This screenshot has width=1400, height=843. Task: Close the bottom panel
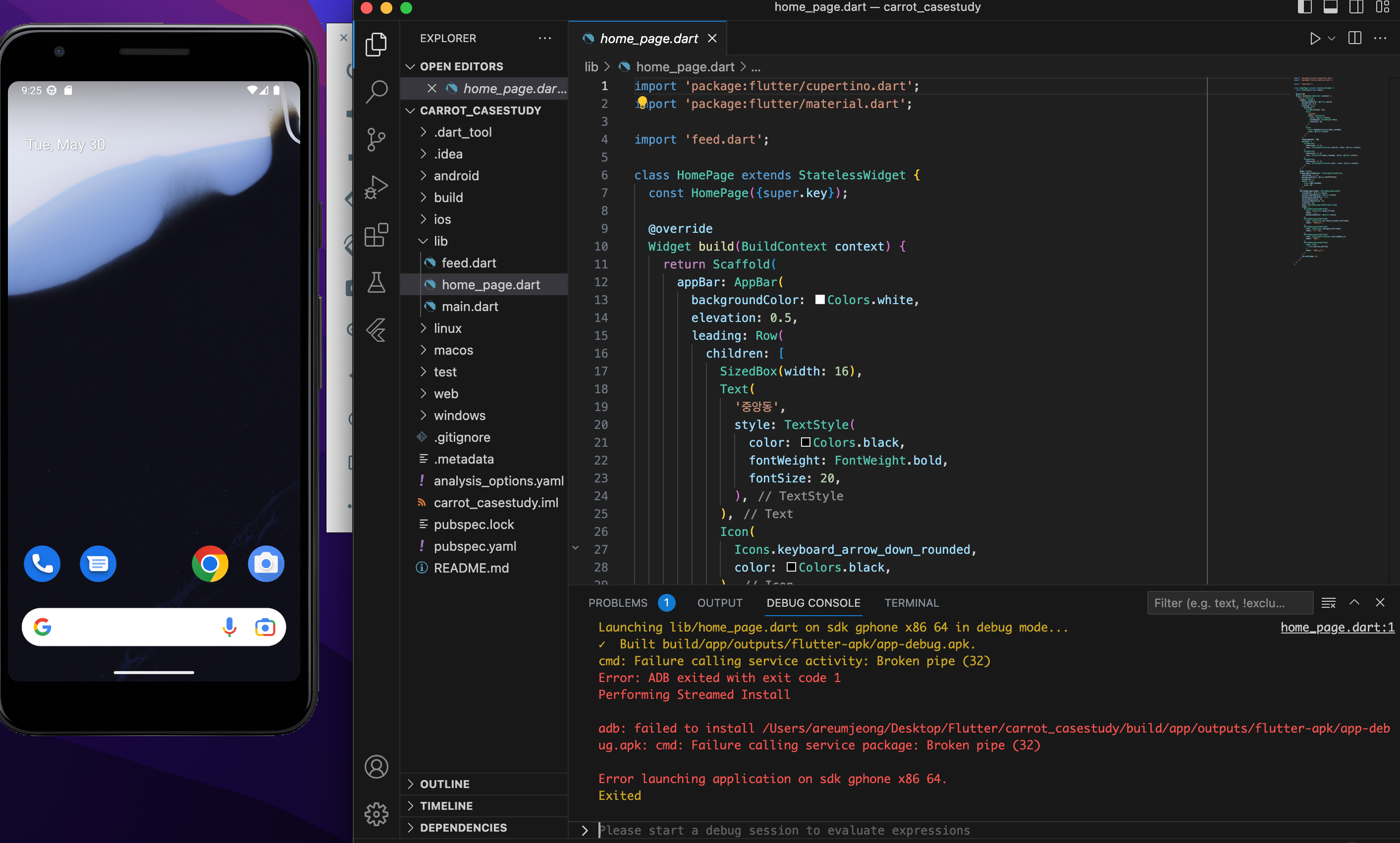click(x=1380, y=603)
